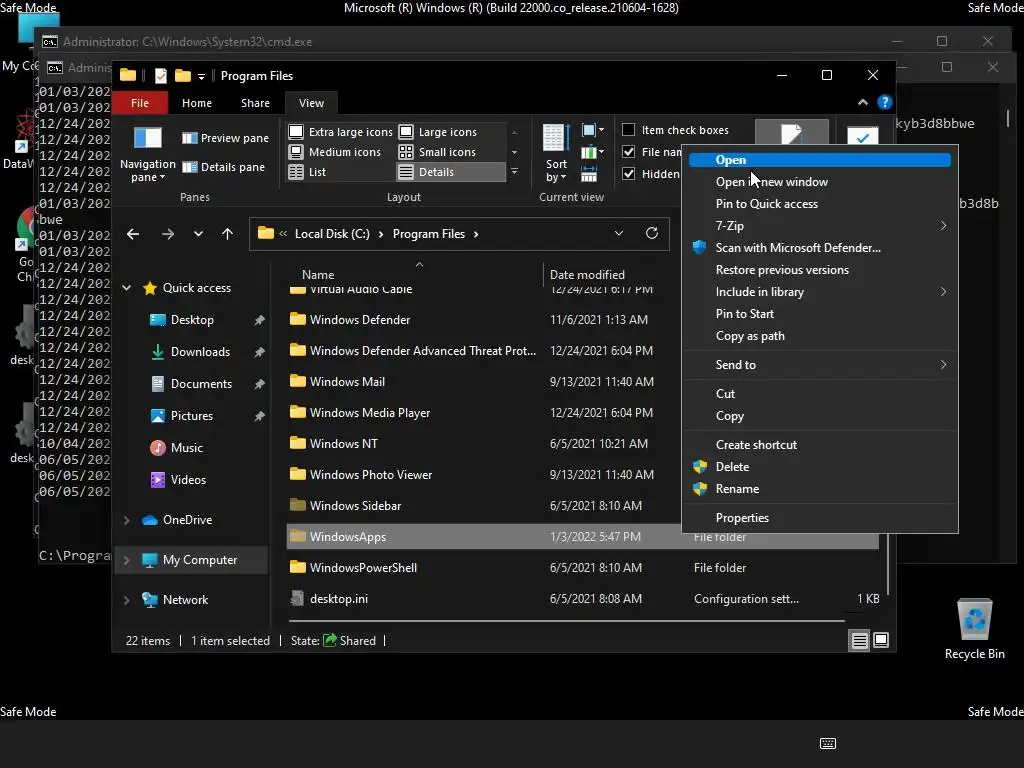The image size is (1024, 768).
Task: Click the Properties quick access toolbar icon
Action: tap(161, 76)
